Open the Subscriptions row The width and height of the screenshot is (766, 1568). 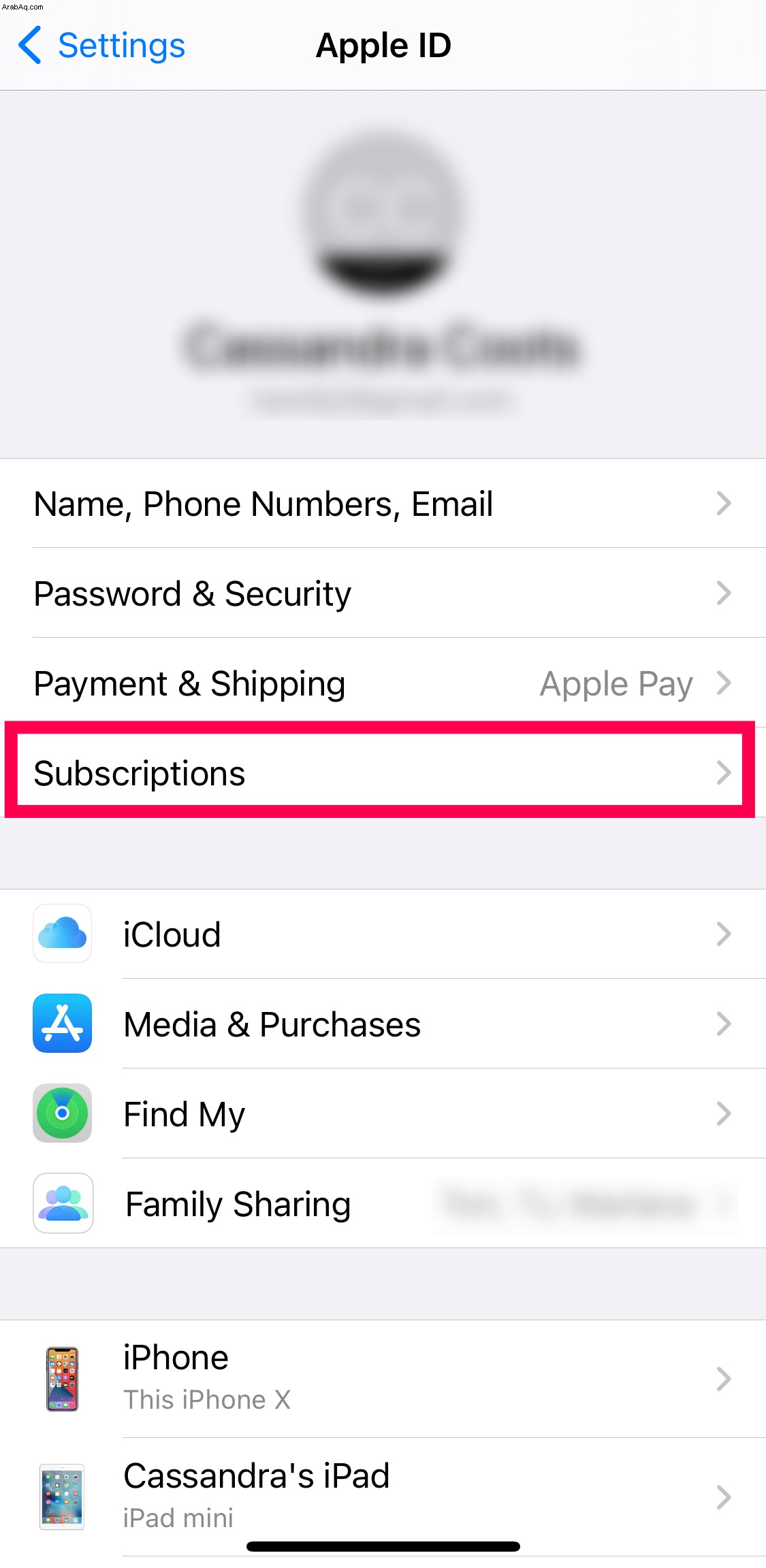pos(383,772)
